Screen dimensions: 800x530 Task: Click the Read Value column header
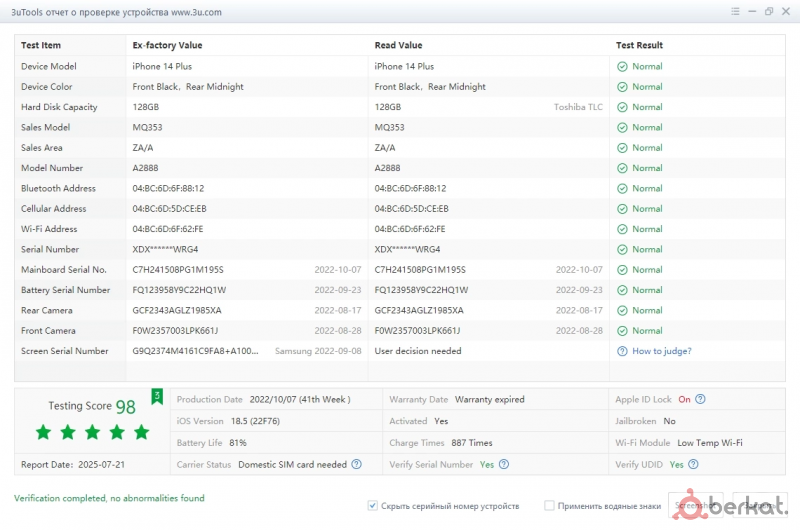(x=398, y=45)
